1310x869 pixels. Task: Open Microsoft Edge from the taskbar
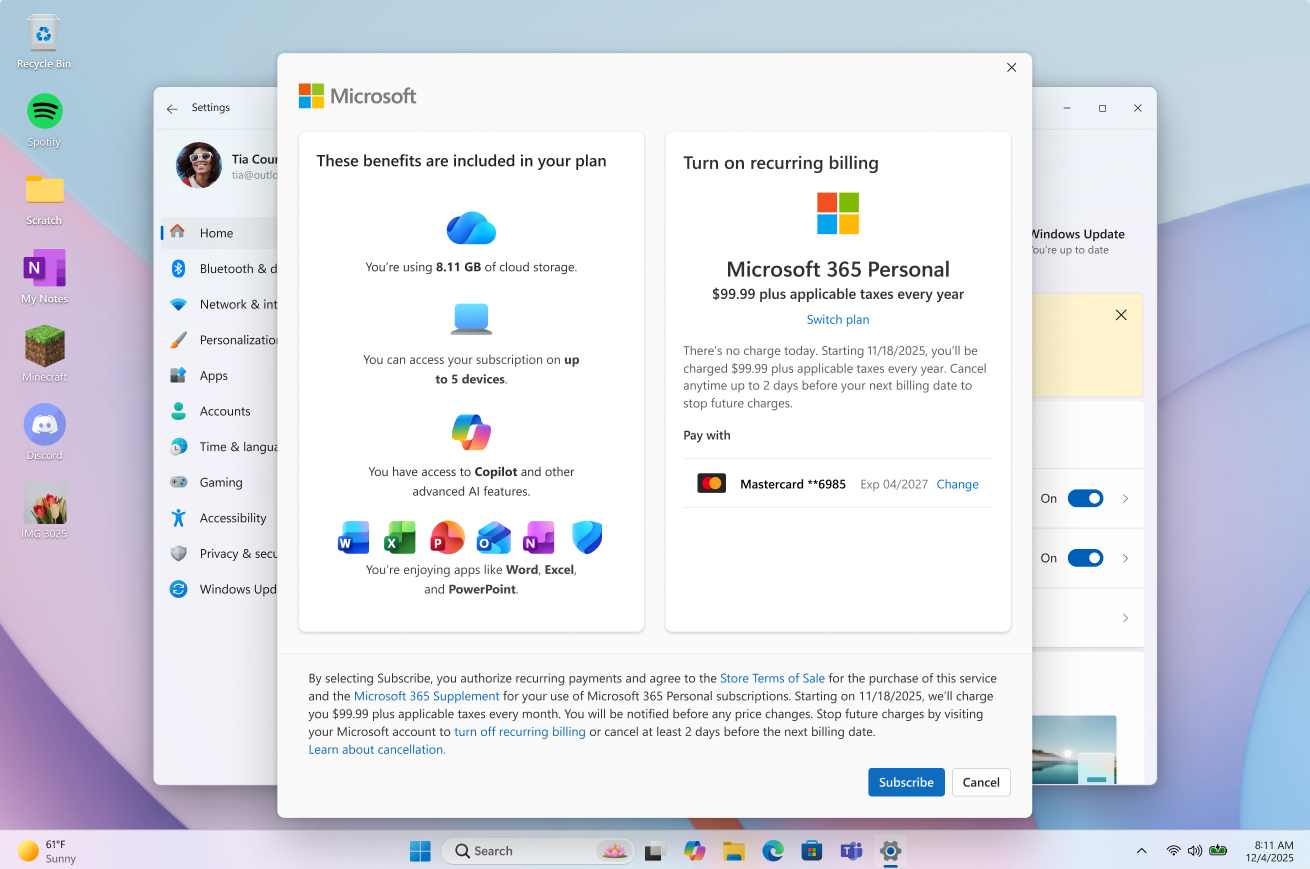tap(773, 851)
